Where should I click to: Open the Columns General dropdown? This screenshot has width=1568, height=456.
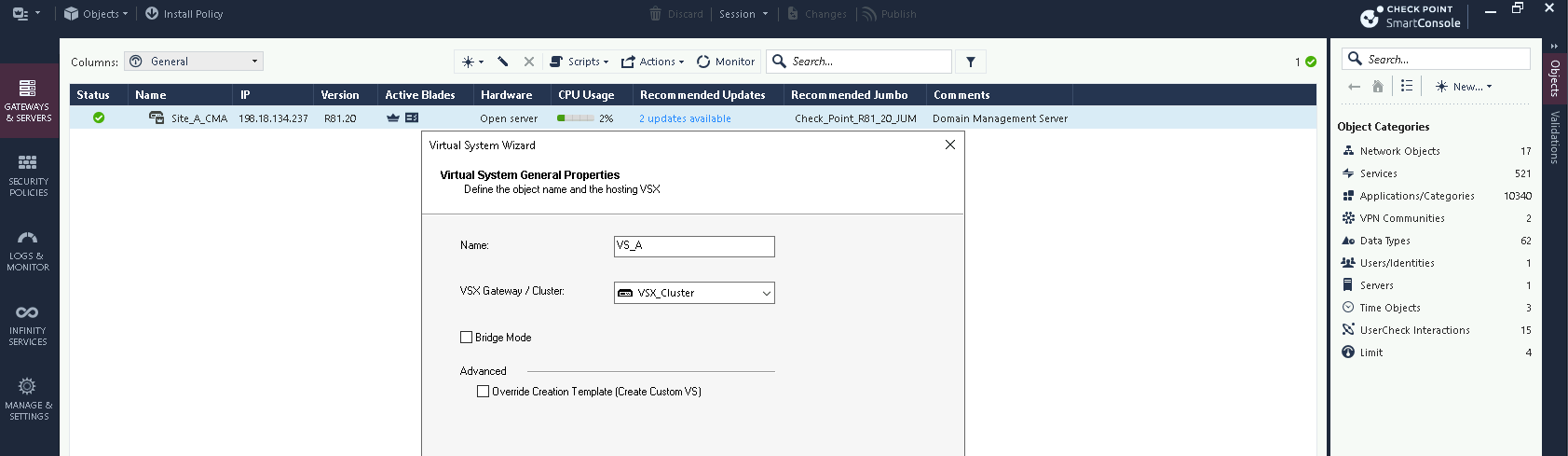pos(194,62)
